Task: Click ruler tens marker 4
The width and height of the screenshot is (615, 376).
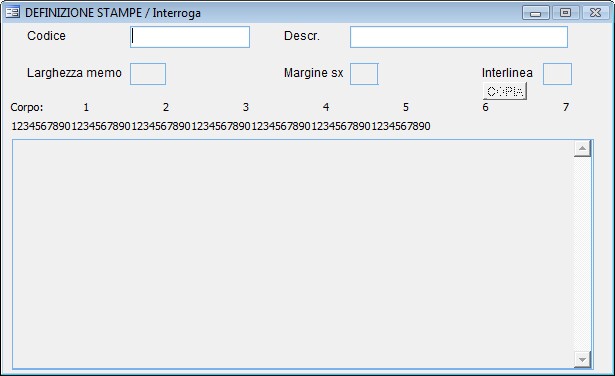Action: point(326,107)
